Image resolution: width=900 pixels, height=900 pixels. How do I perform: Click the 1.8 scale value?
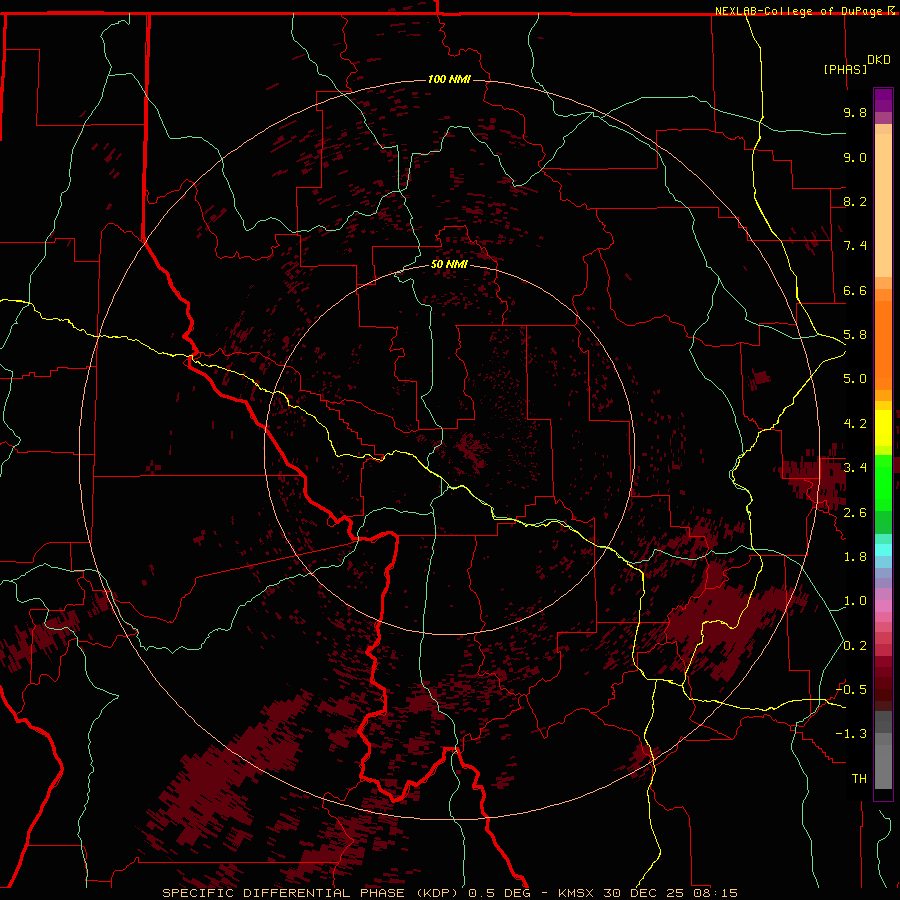click(x=855, y=557)
